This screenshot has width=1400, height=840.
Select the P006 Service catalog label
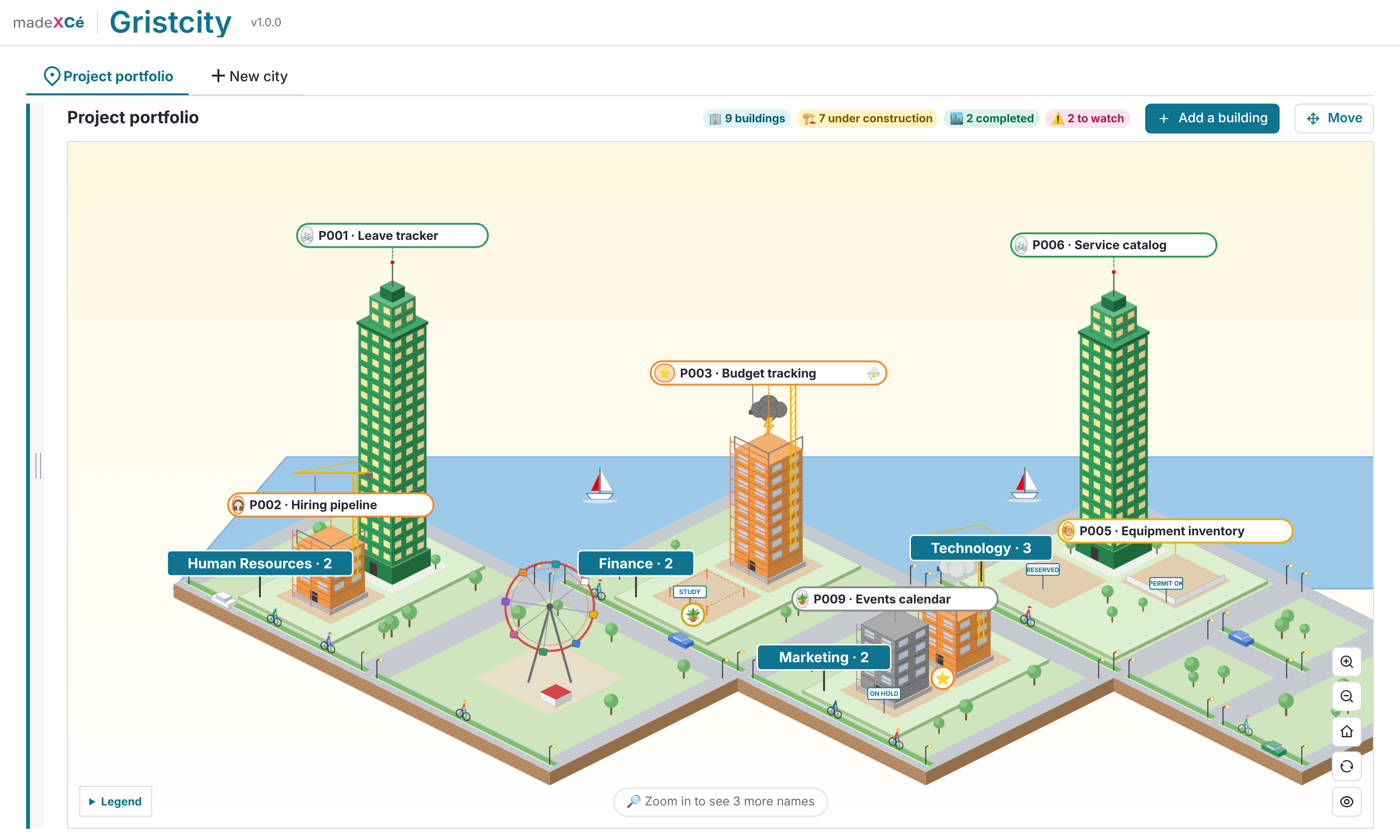[x=1113, y=245]
